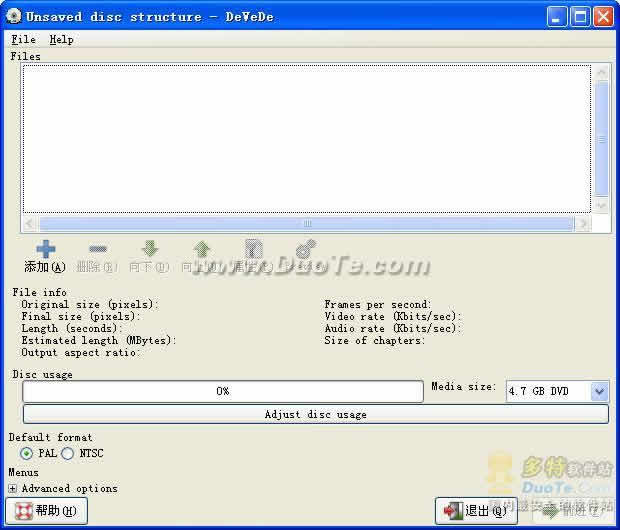
Task: Click the preview film-reel icon
Action: coord(306,249)
